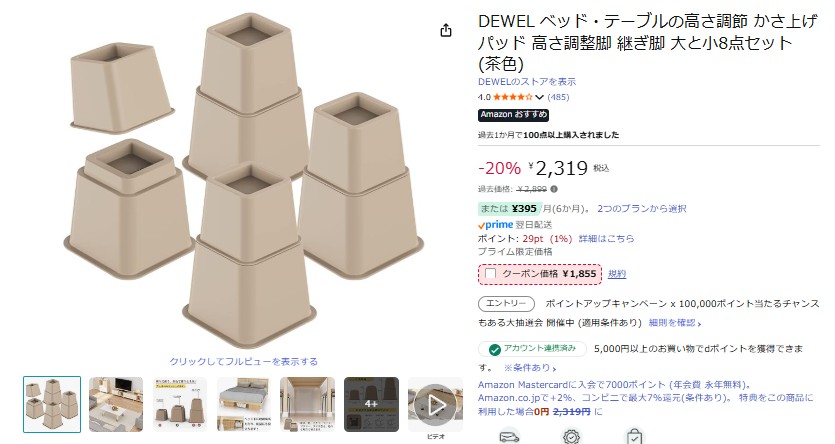
Task: Select the living room scene thumbnail
Action: pos(116,405)
